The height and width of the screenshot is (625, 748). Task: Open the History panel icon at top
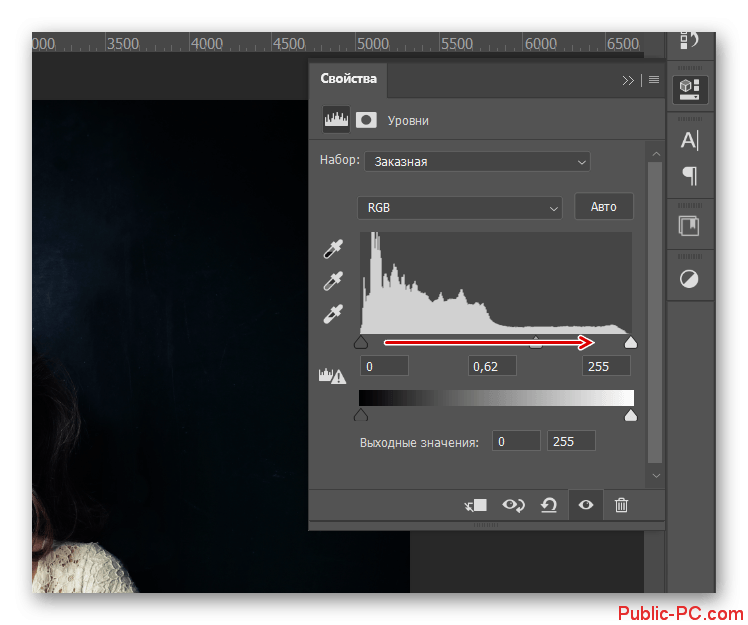pyautogui.click(x=690, y=41)
